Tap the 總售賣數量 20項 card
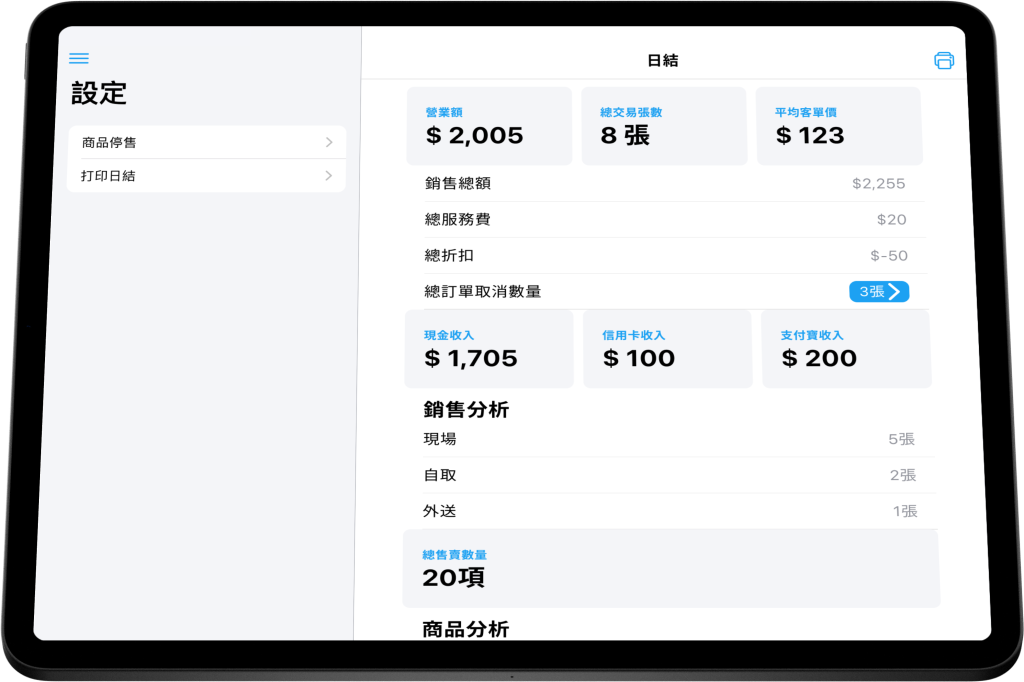The image size is (1024, 682). click(x=670, y=568)
